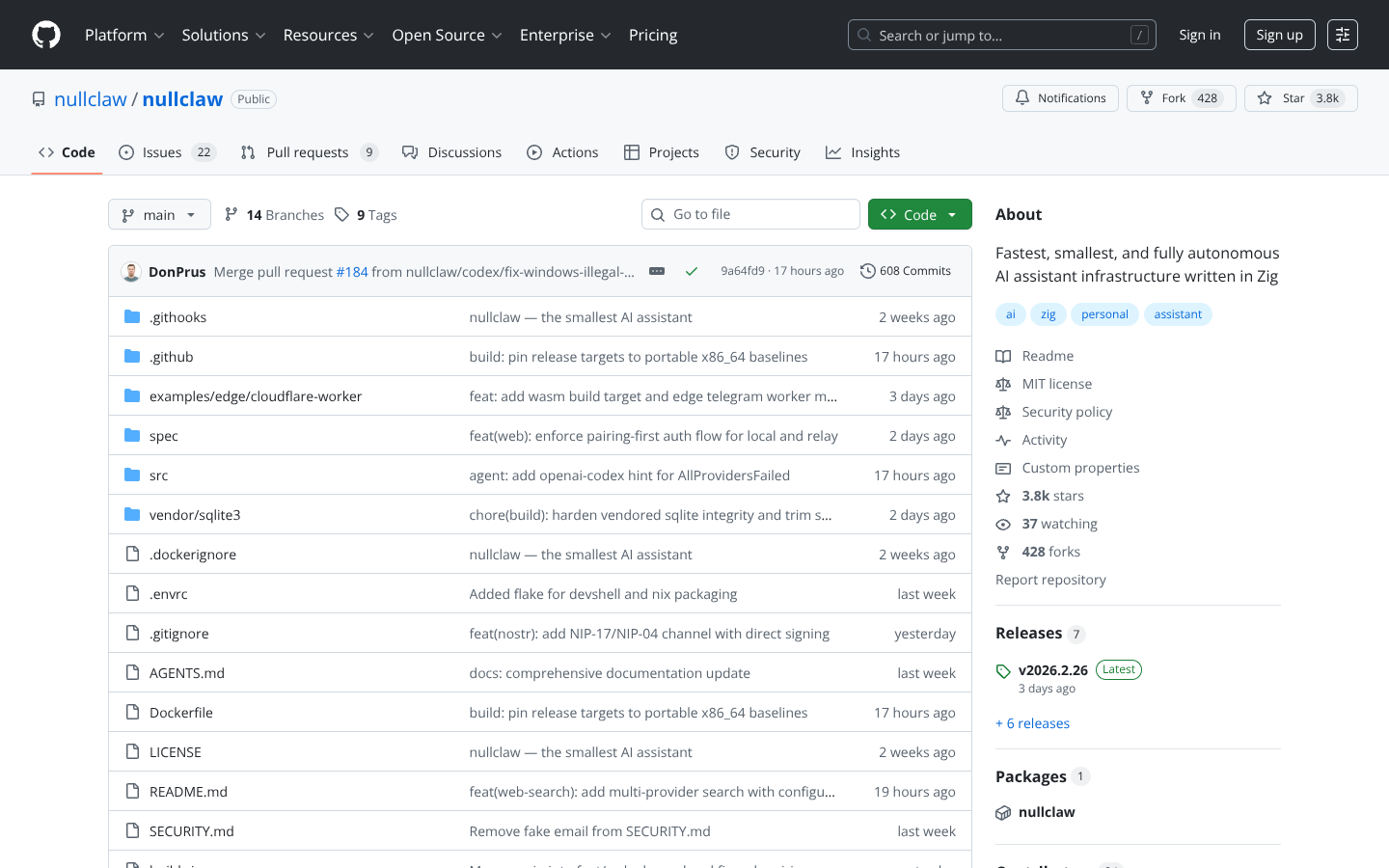This screenshot has width=1389, height=868.
Task: Click the Sign up button
Action: [1279, 35]
